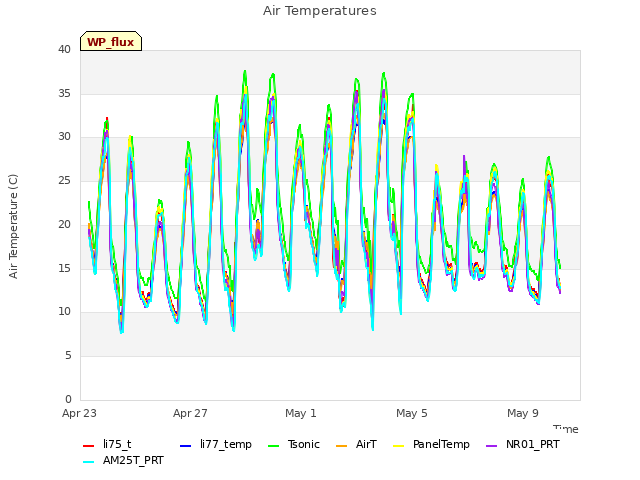
Task: Click the blue li77_temp legend color marker
Action: [x=185, y=445]
